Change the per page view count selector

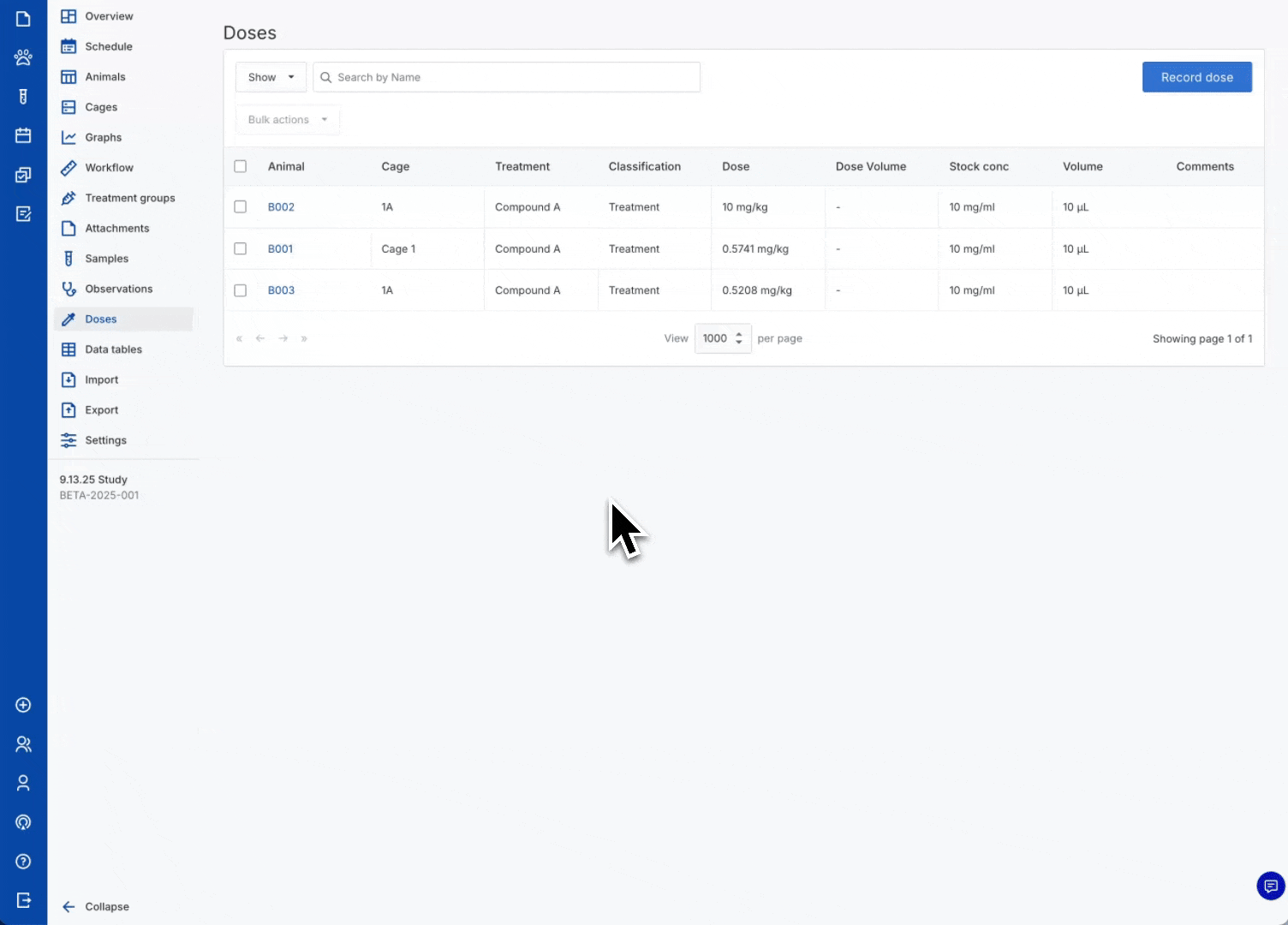coord(722,338)
